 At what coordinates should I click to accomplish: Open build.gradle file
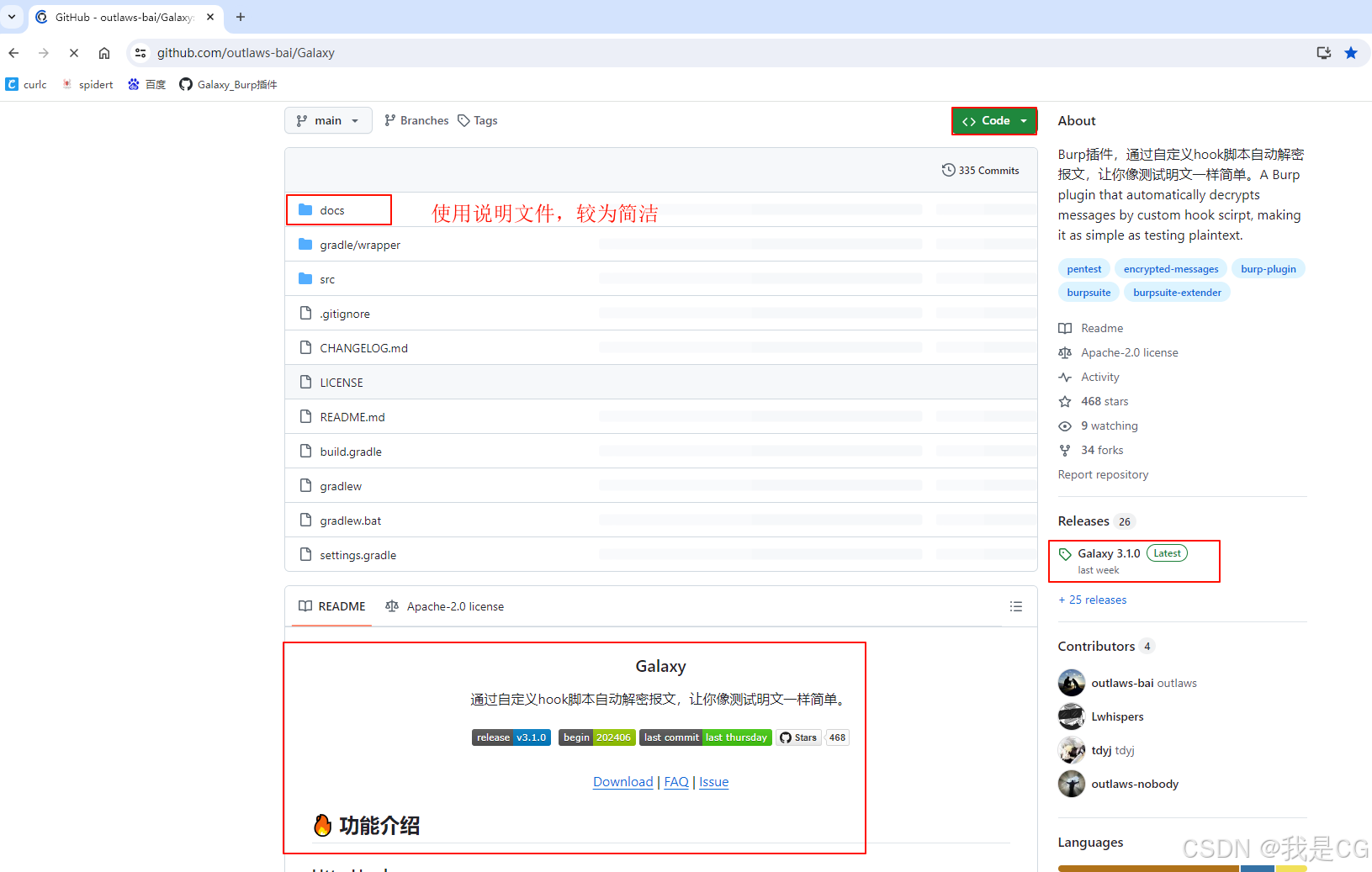[x=351, y=452]
